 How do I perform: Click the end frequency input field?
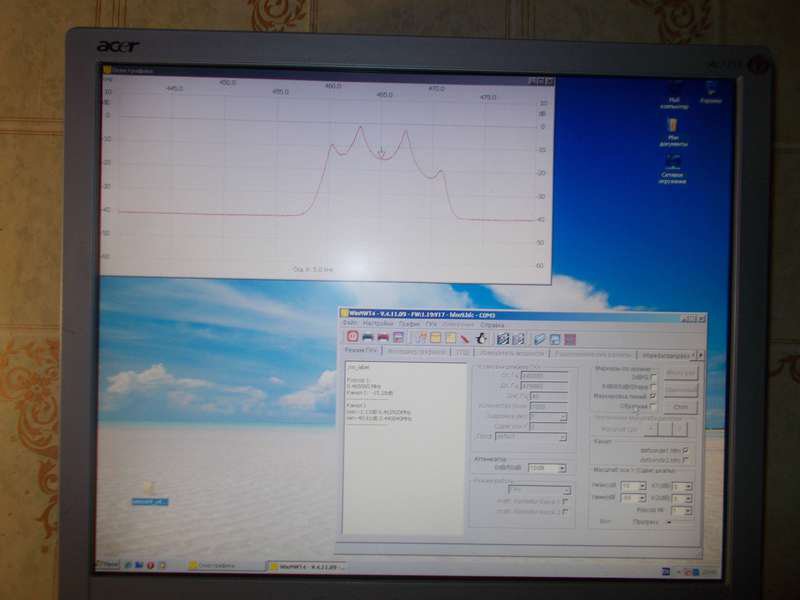(x=544, y=386)
